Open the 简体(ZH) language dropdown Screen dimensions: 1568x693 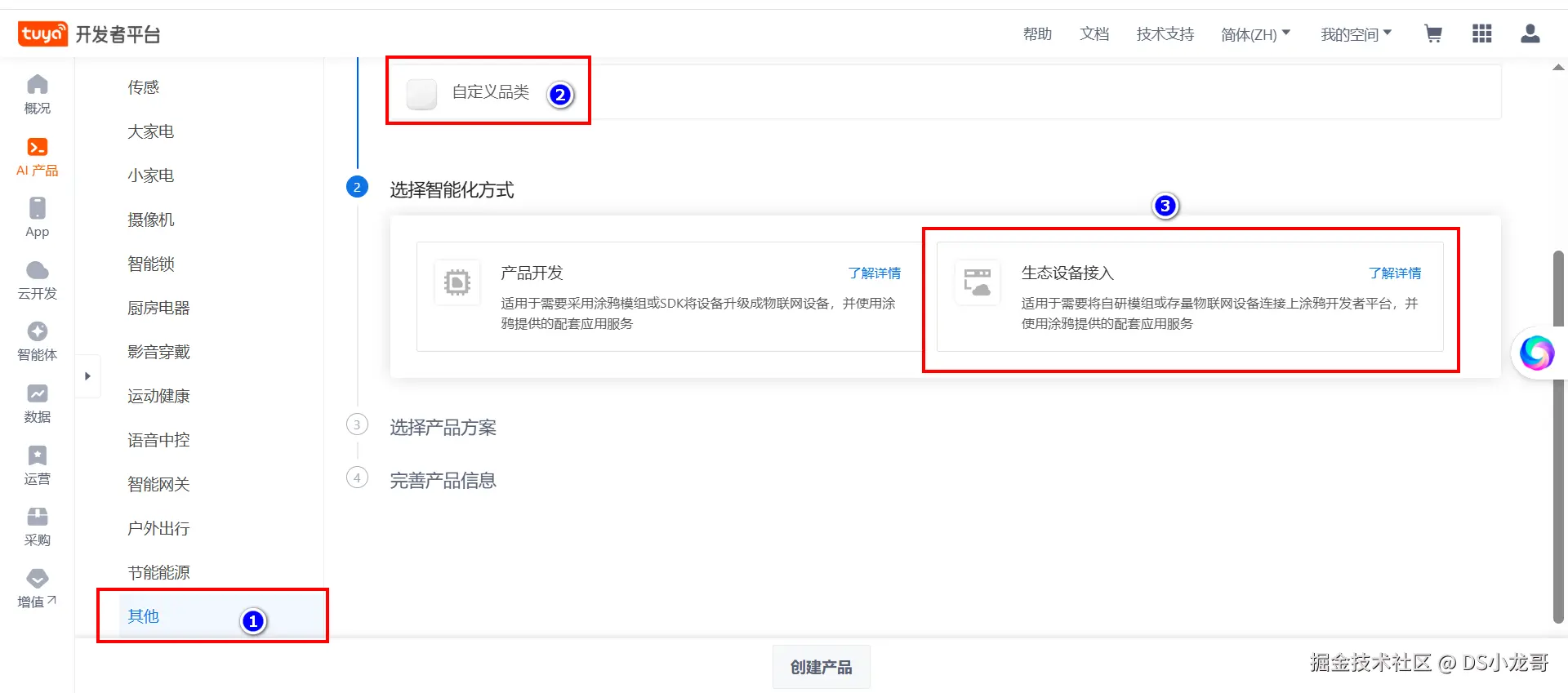1255,34
